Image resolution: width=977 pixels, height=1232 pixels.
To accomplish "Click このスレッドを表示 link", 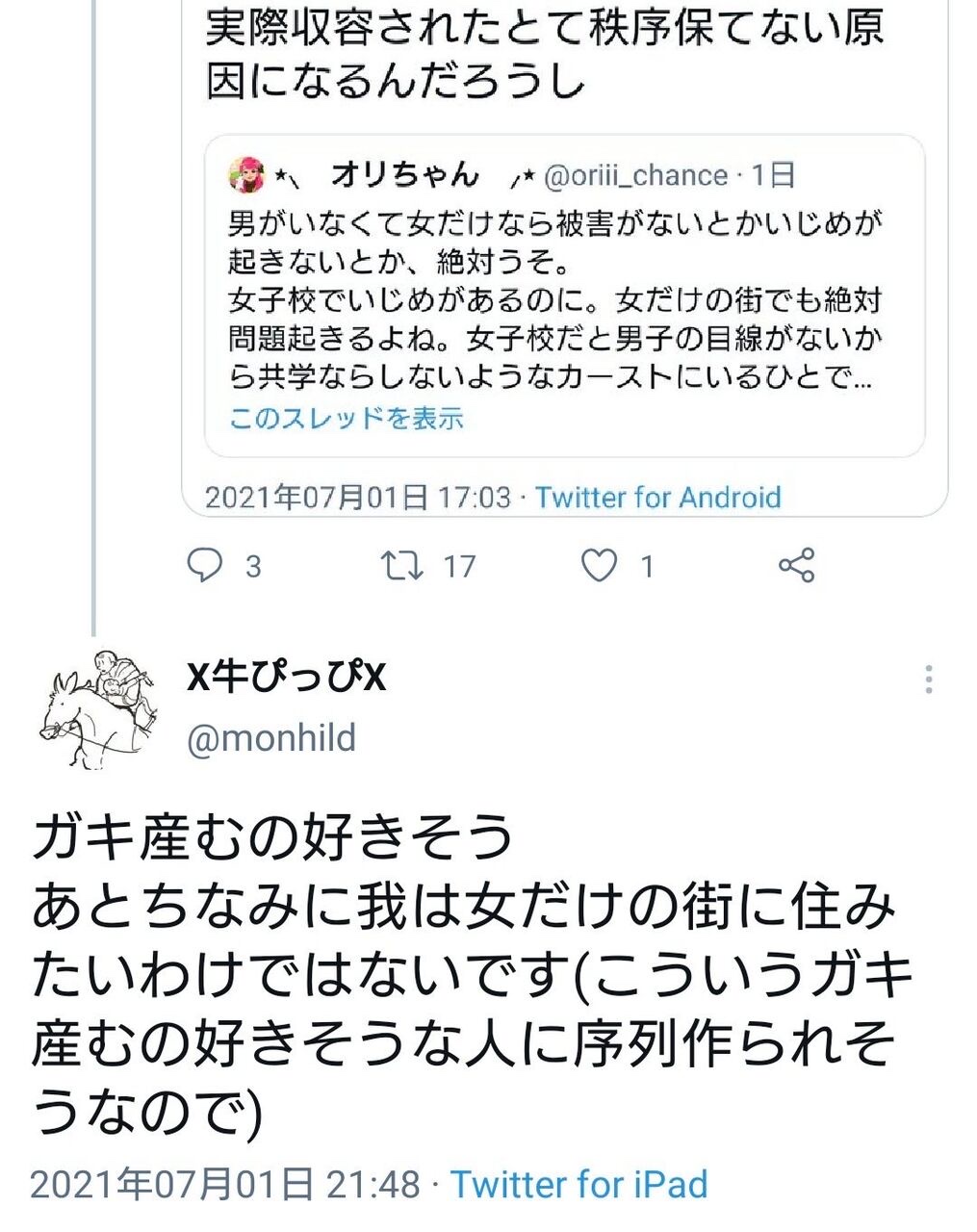I will tap(347, 418).
